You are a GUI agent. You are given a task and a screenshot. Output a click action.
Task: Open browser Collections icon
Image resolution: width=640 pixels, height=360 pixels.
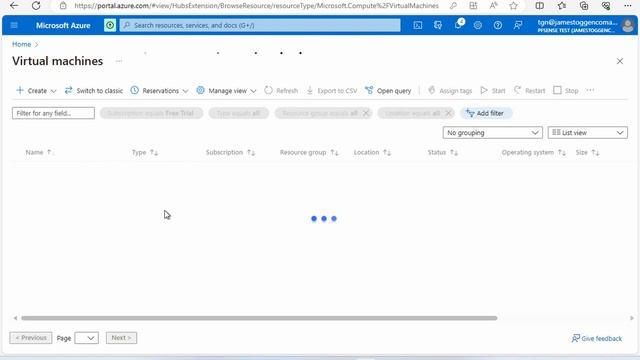coord(584,6)
